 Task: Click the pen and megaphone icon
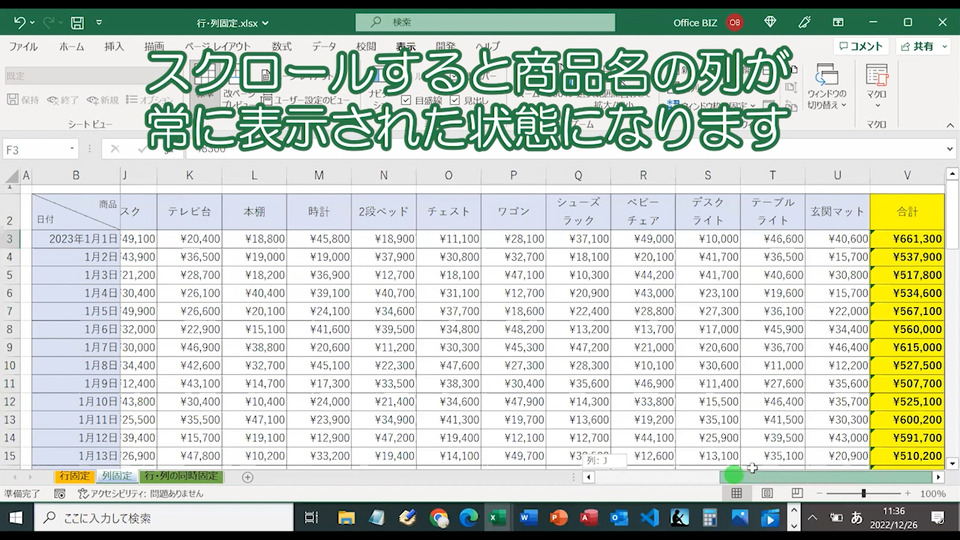coord(804,22)
